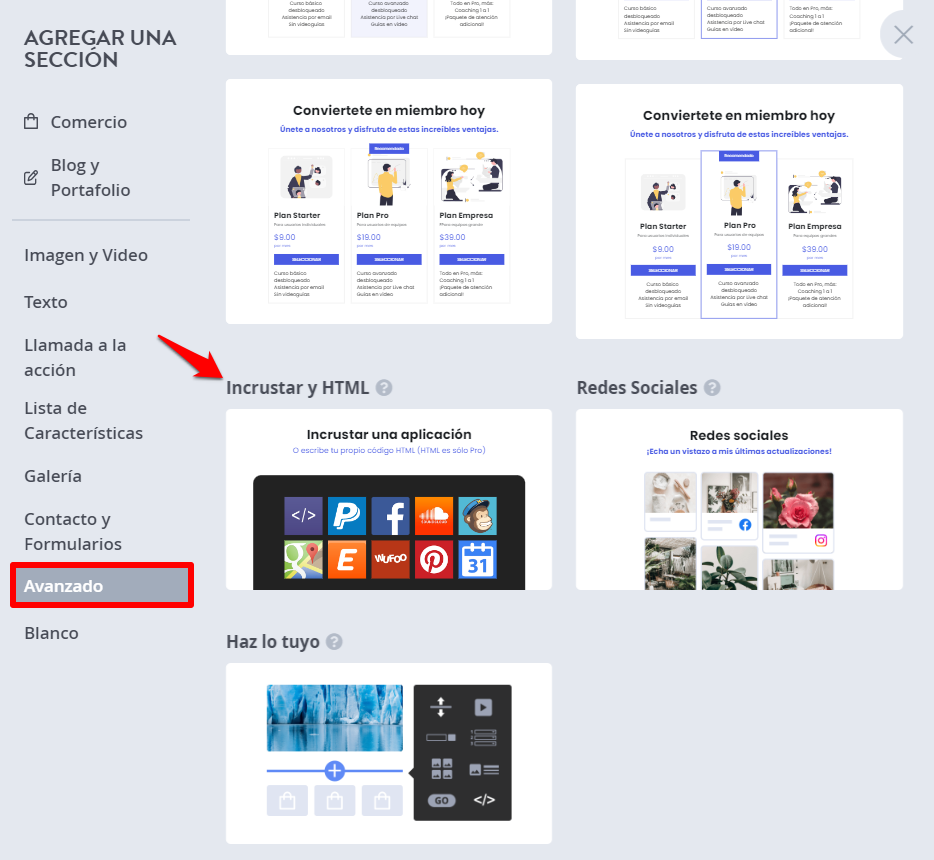
Task: Click help icon next to Redes Sociales
Action: [712, 388]
